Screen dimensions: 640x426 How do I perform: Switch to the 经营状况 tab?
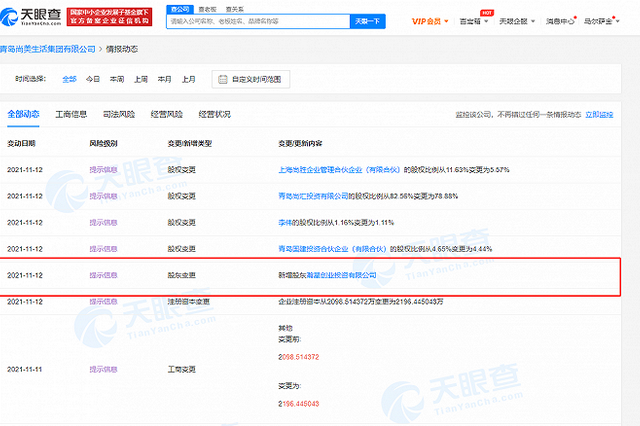tap(214, 114)
